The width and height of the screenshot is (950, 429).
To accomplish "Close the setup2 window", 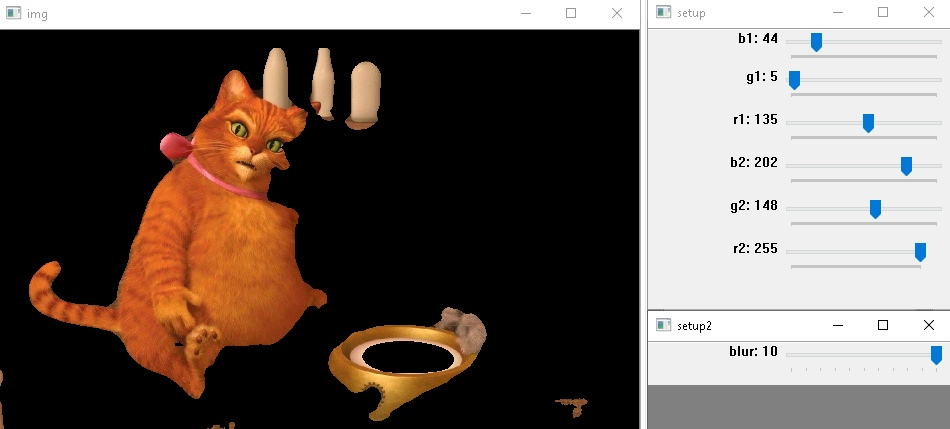I will click(x=929, y=325).
